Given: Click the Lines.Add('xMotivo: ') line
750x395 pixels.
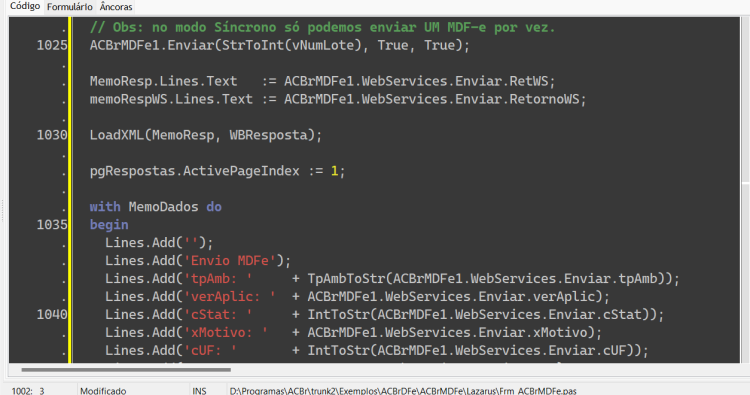Looking at the screenshot, I should pos(353,332).
